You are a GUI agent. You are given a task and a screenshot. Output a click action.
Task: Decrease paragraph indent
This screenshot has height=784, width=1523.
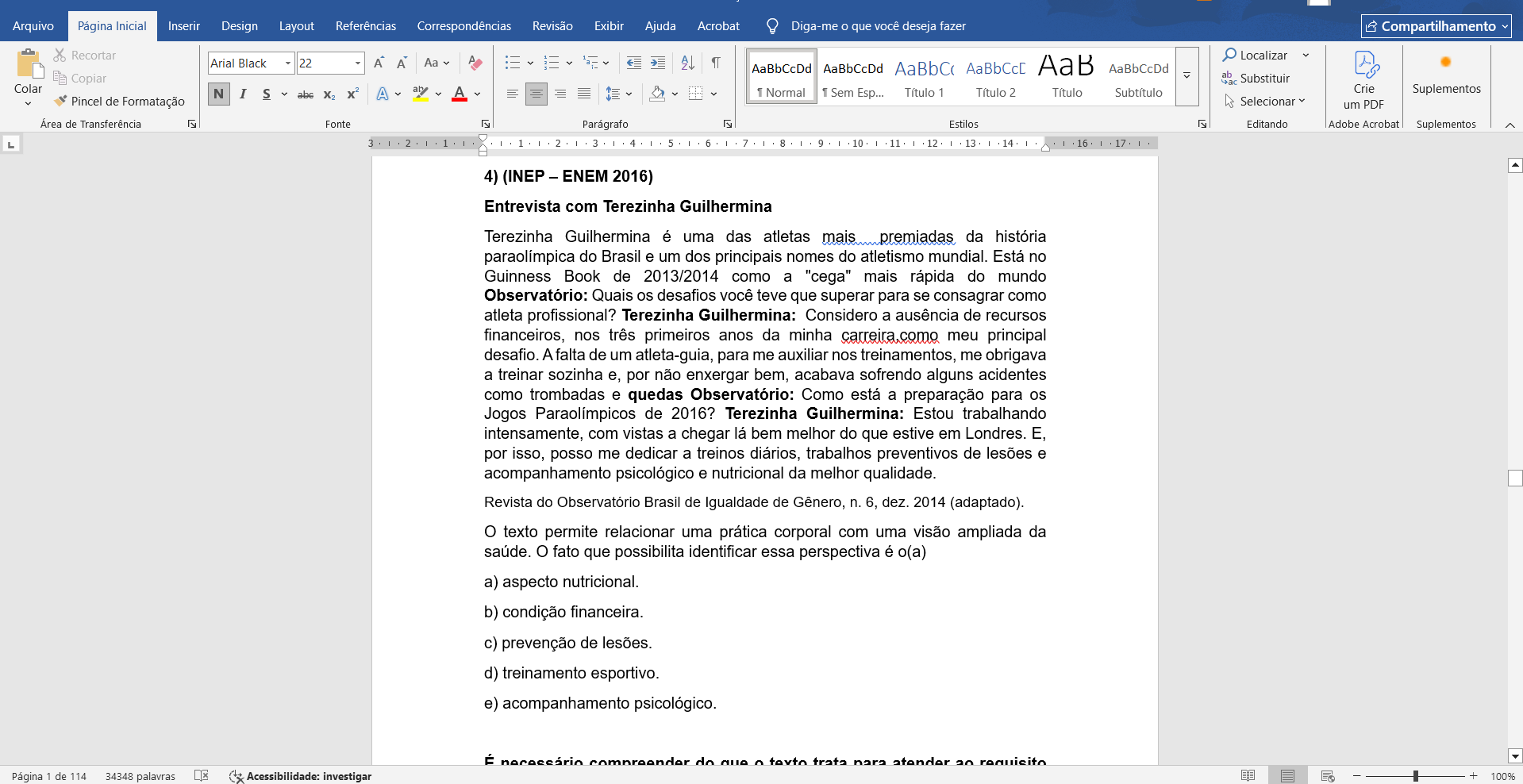point(633,63)
